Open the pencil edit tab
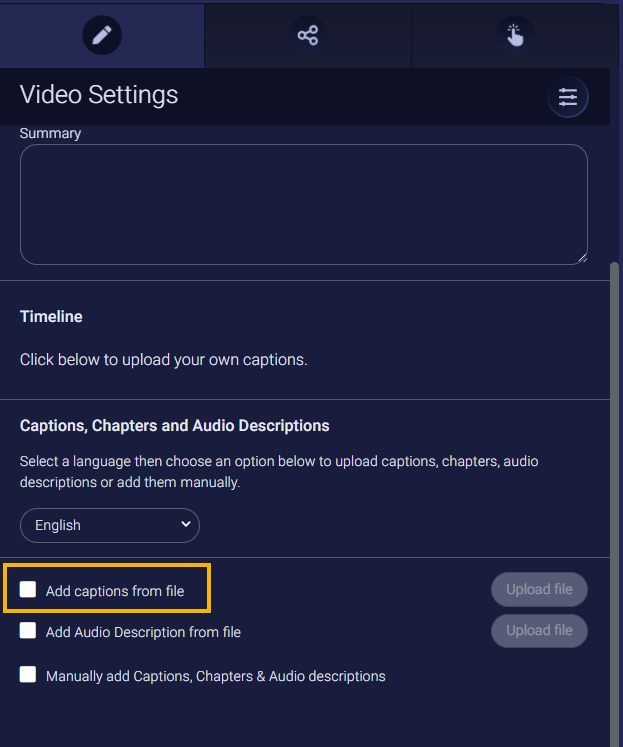623x747 pixels. pos(101,35)
